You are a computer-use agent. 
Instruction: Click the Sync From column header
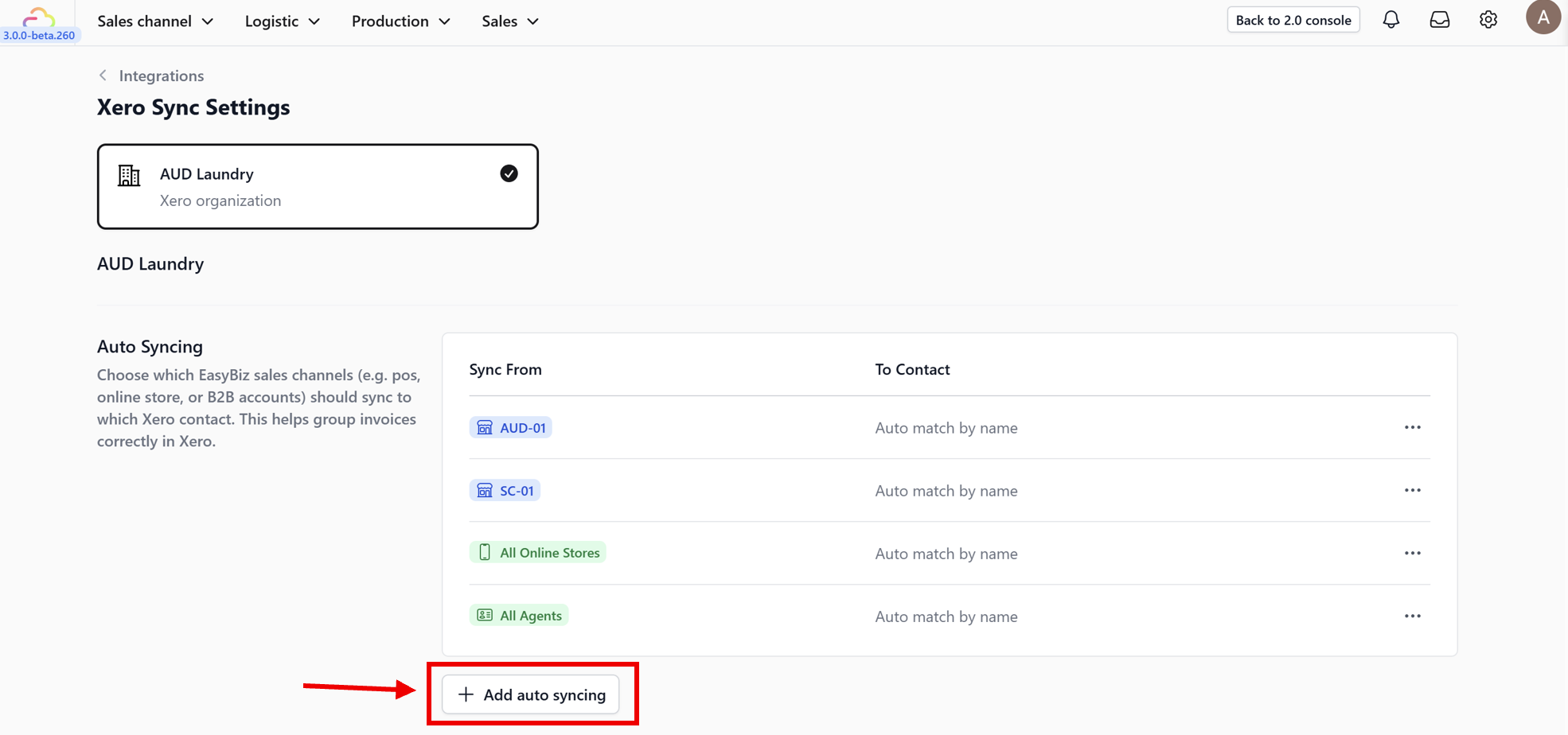[505, 369]
